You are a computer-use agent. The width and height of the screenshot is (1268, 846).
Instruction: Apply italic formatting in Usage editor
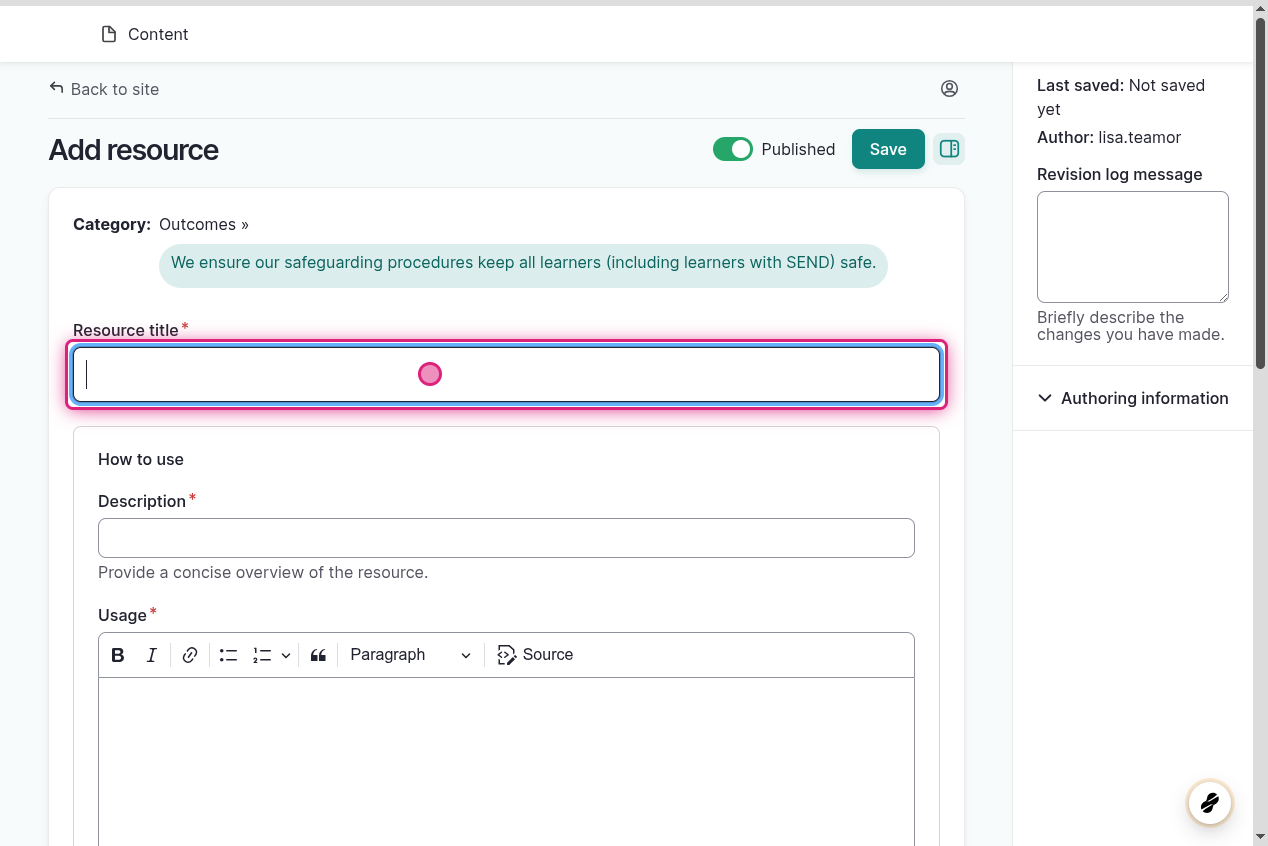pos(152,655)
